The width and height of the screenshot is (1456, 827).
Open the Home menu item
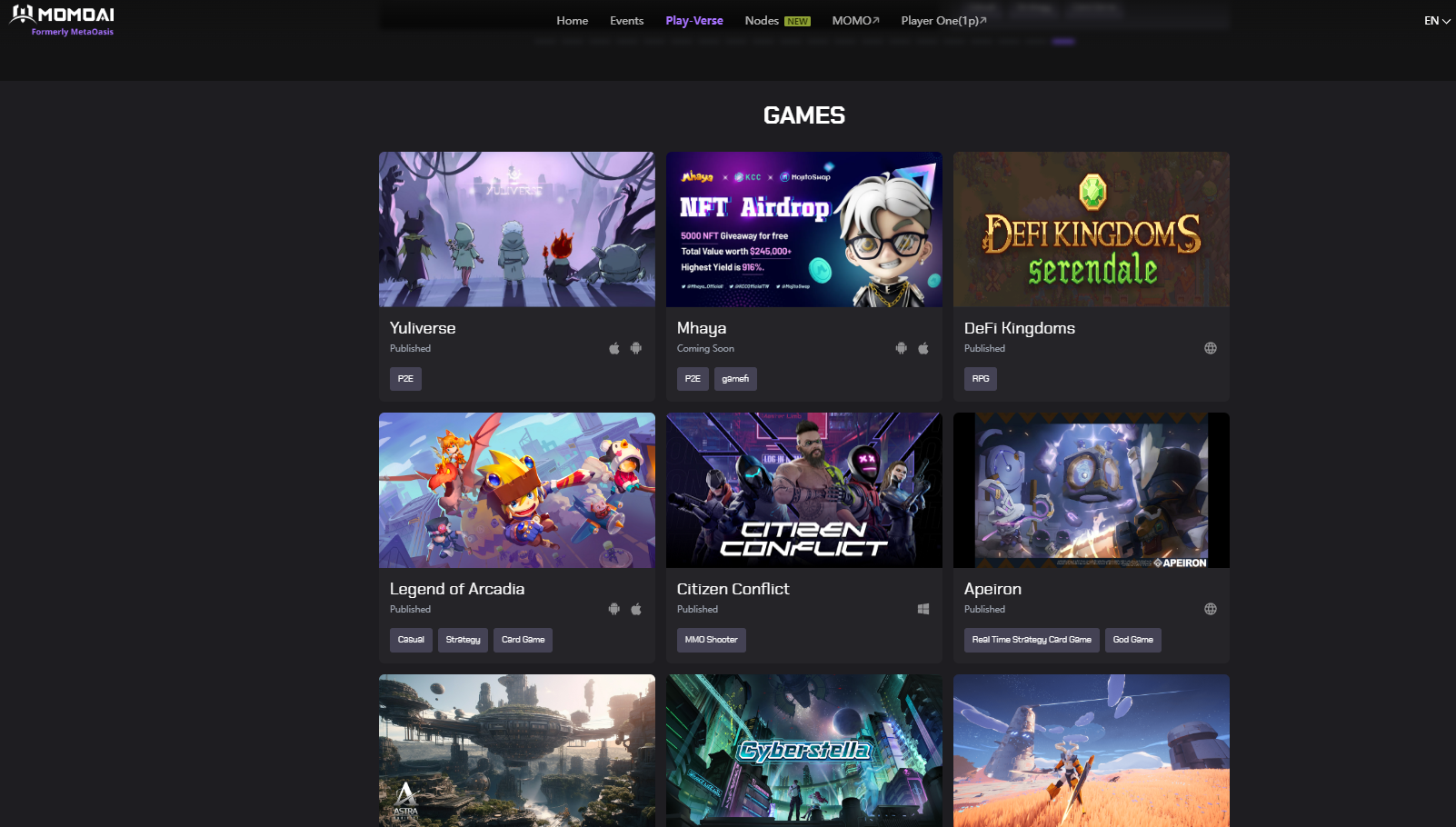click(x=572, y=21)
